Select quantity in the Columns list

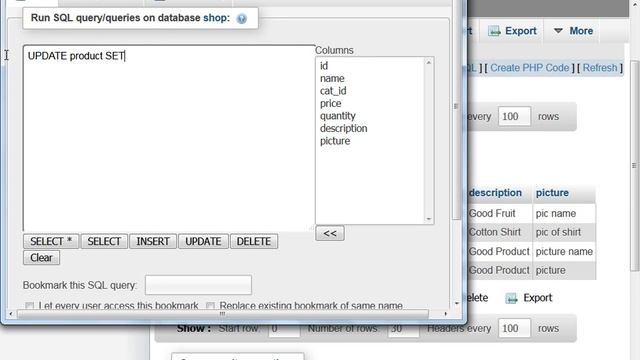click(338, 116)
